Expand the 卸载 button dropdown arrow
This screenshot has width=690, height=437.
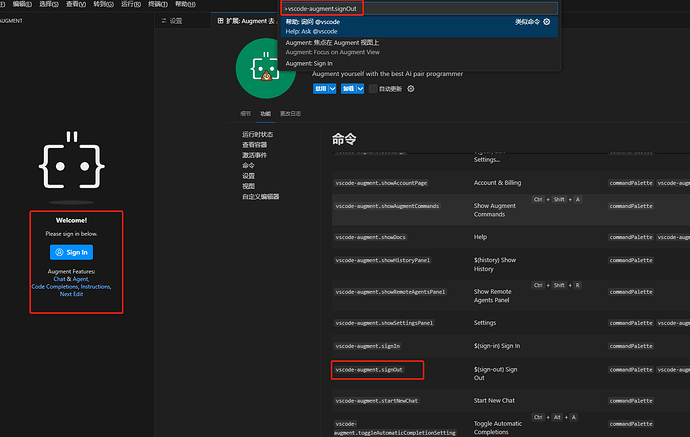pyautogui.click(x=360, y=88)
